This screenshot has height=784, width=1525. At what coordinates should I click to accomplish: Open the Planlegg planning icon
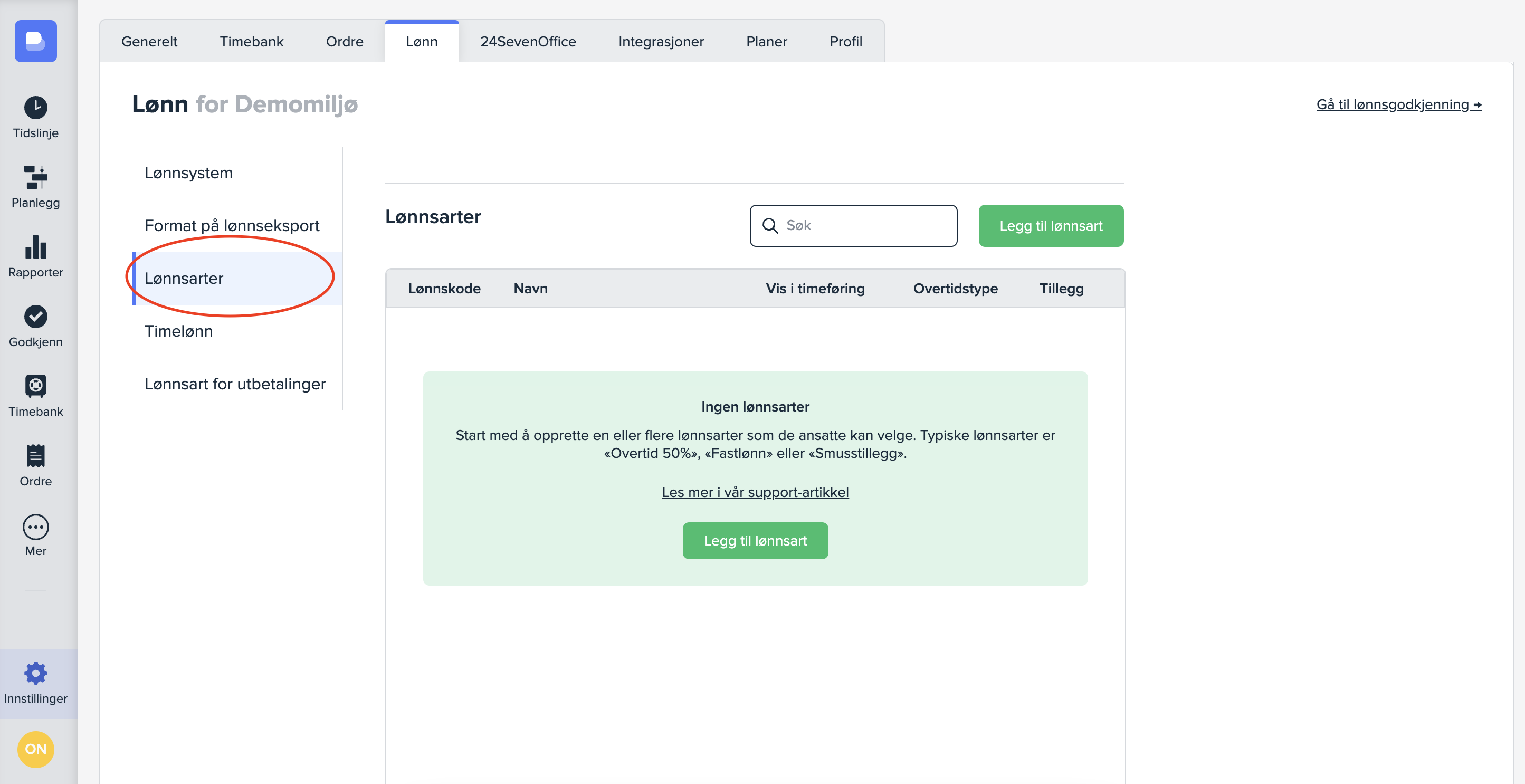pyautogui.click(x=35, y=177)
